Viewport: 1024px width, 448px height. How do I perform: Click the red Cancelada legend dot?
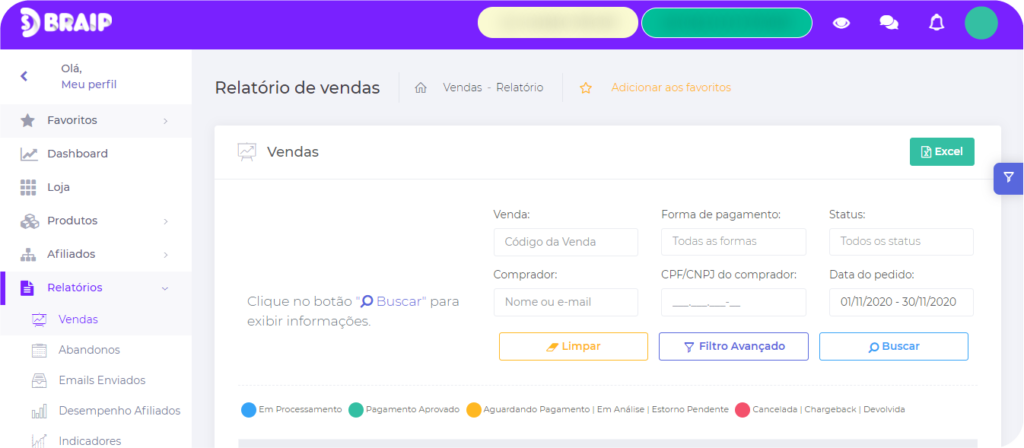743,410
